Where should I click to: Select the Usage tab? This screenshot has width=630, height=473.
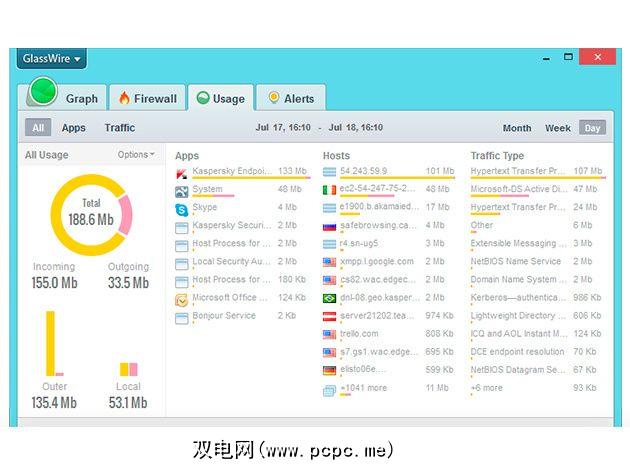pos(221,98)
